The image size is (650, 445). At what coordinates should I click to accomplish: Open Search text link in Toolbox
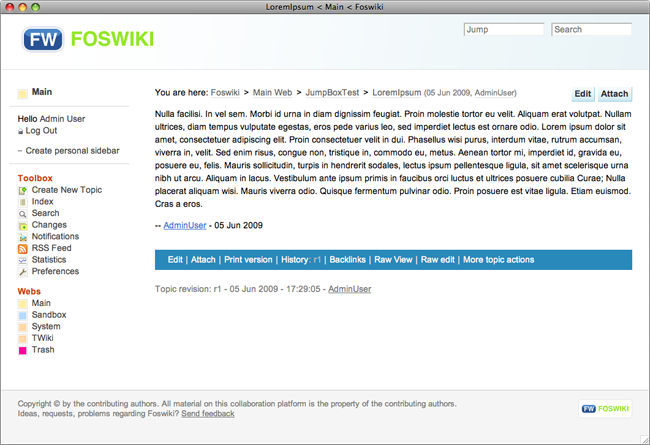pyautogui.click(x=46, y=213)
